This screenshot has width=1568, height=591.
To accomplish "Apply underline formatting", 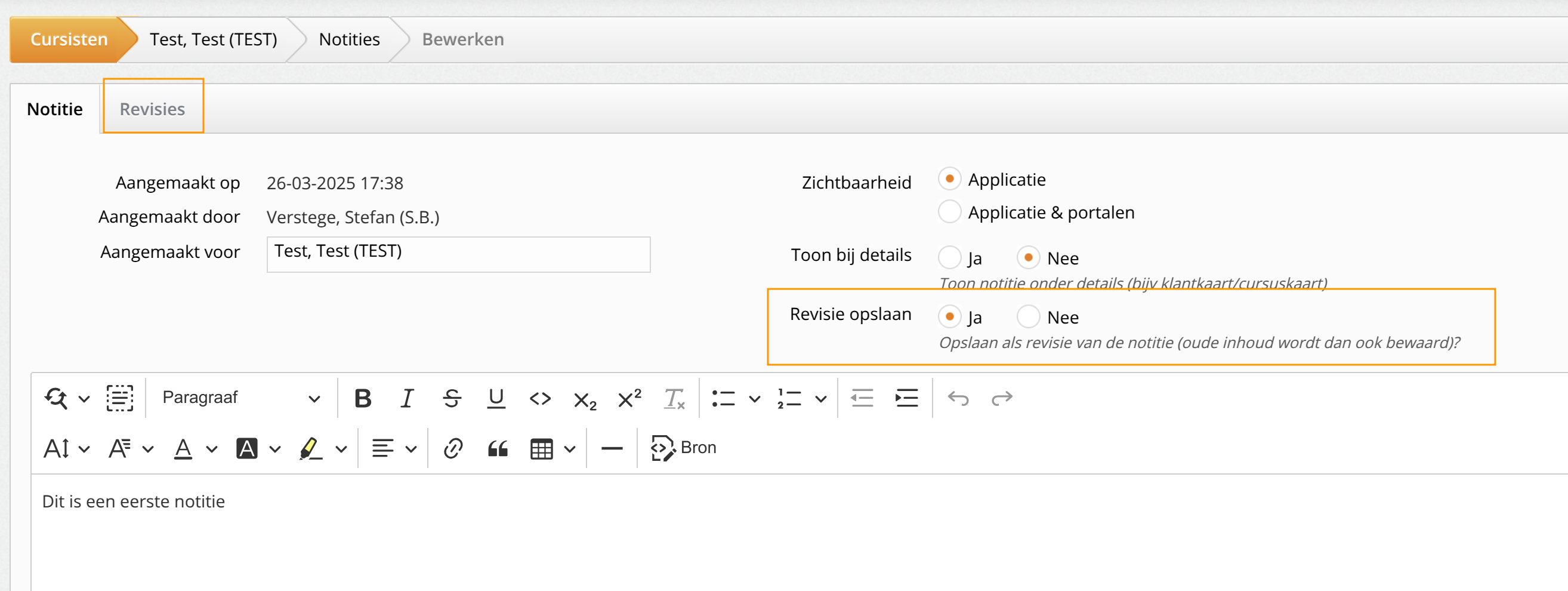I will point(496,398).
